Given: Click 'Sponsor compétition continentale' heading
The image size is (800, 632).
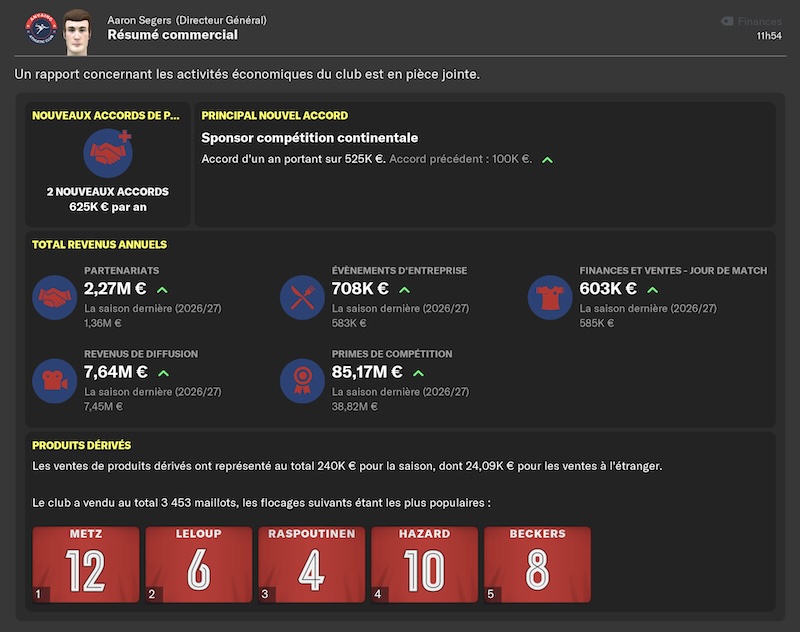Looking at the screenshot, I should click(310, 138).
